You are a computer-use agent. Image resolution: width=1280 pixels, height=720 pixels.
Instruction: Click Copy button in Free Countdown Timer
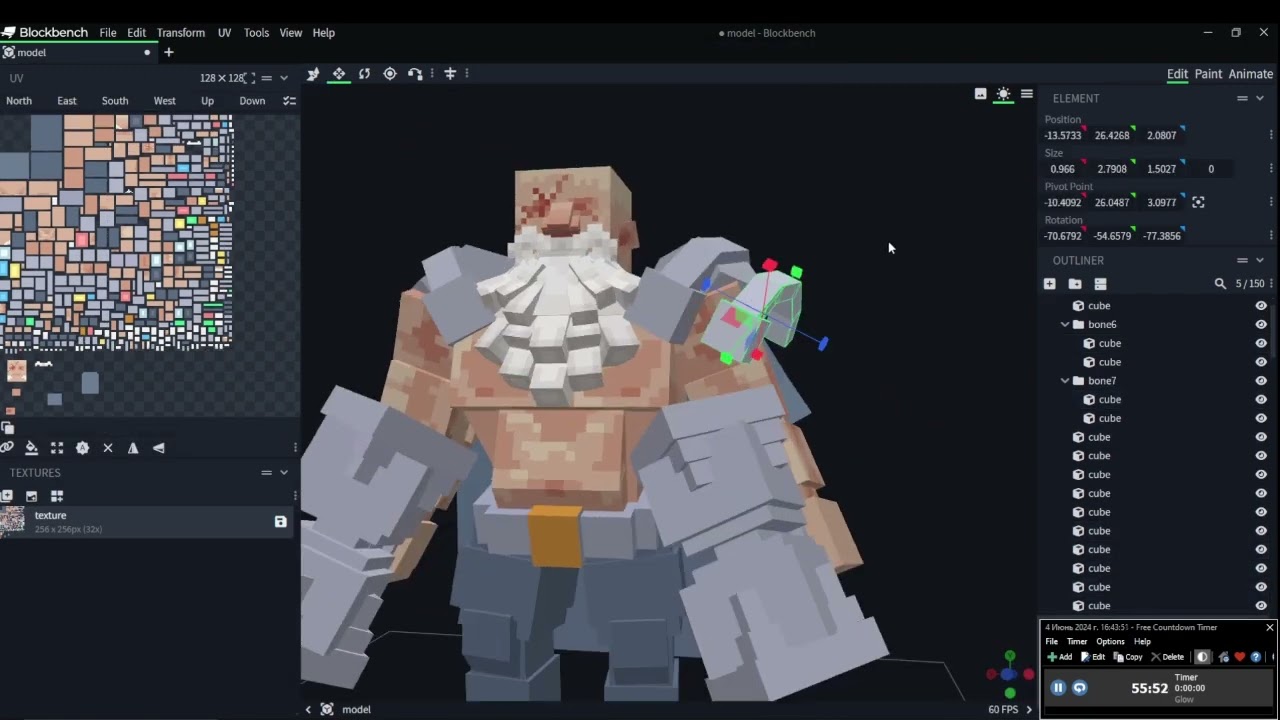(x=1127, y=657)
